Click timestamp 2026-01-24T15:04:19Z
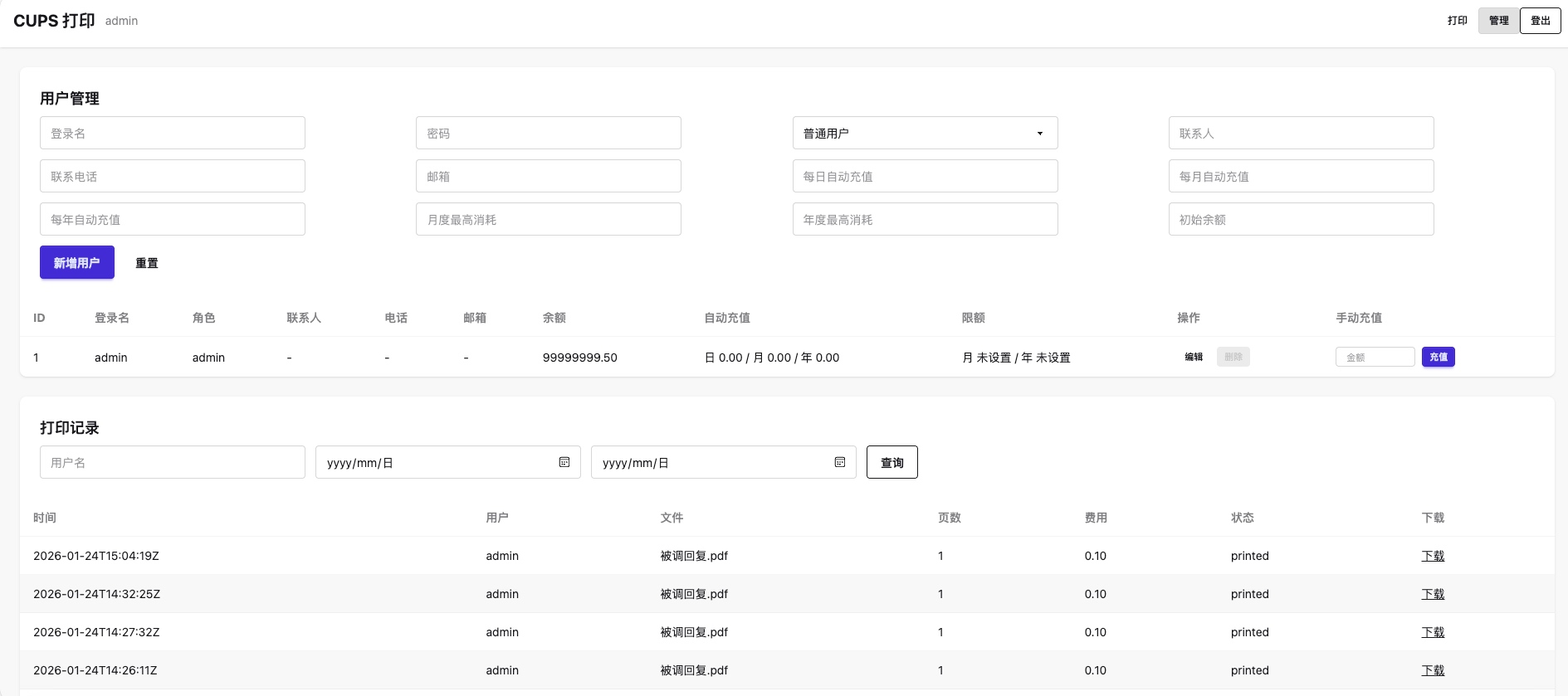Screen dimensions: 1568x696 click(96, 556)
